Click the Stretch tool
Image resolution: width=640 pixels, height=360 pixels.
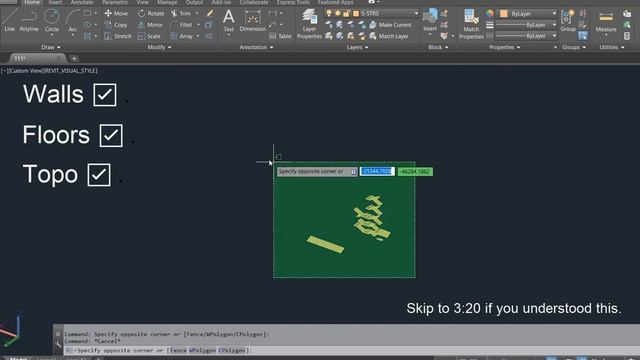118,36
